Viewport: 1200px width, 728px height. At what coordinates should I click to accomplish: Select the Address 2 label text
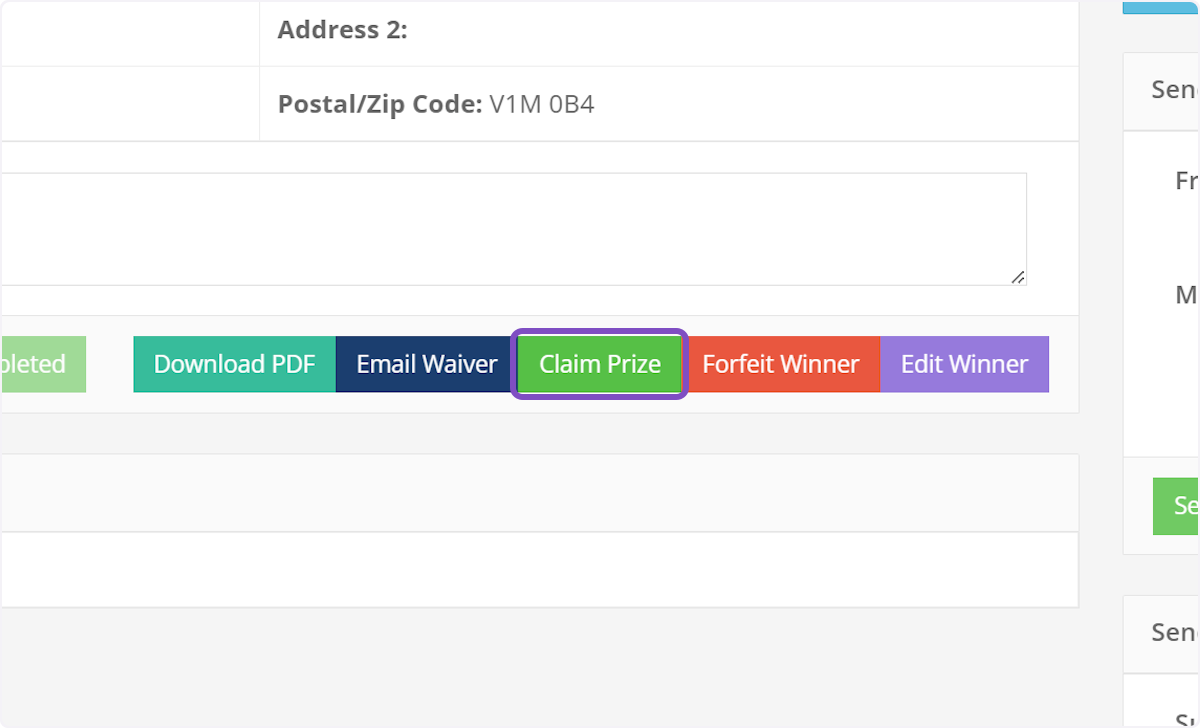tap(342, 30)
